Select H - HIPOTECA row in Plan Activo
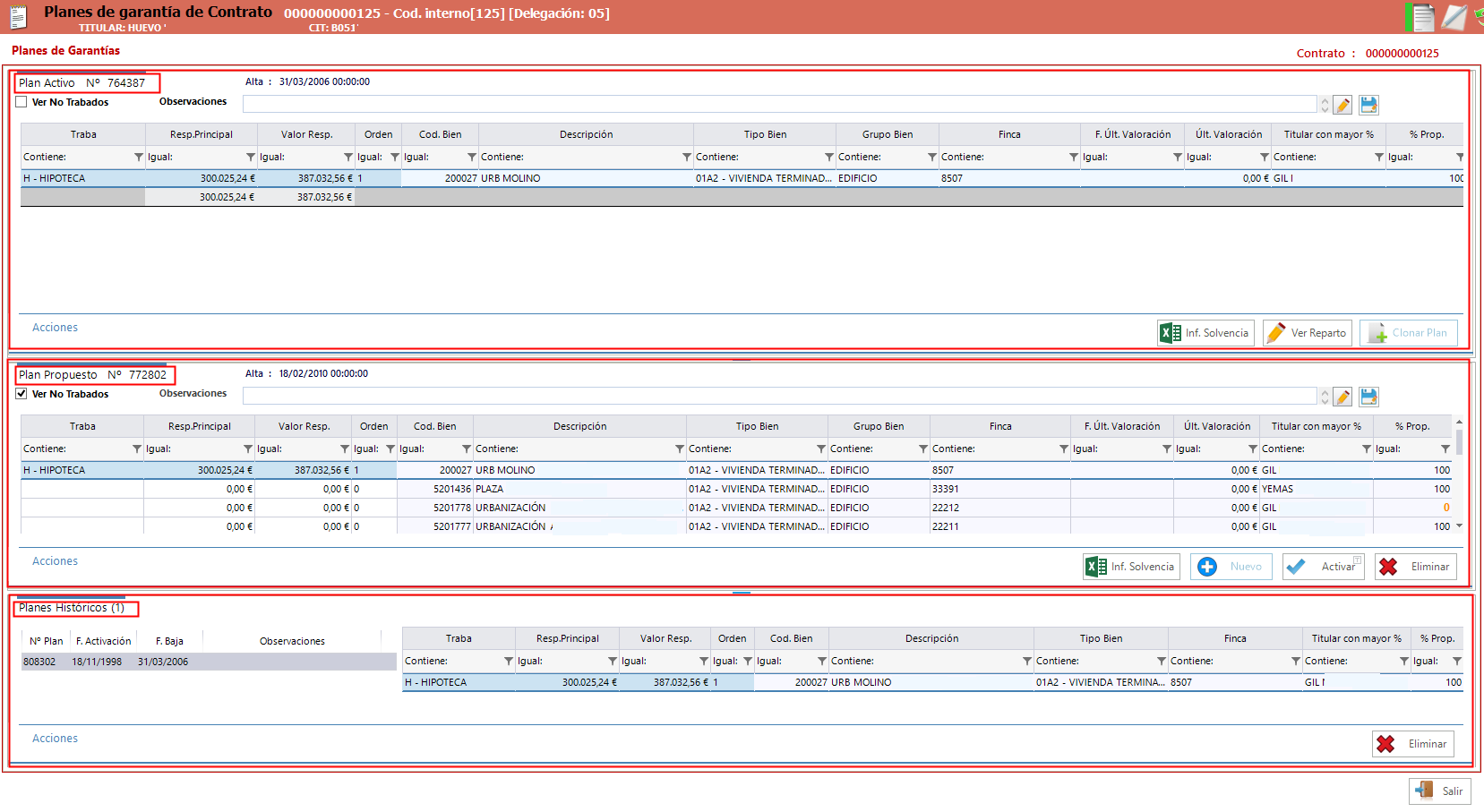The image size is (1484, 812). coord(742,178)
